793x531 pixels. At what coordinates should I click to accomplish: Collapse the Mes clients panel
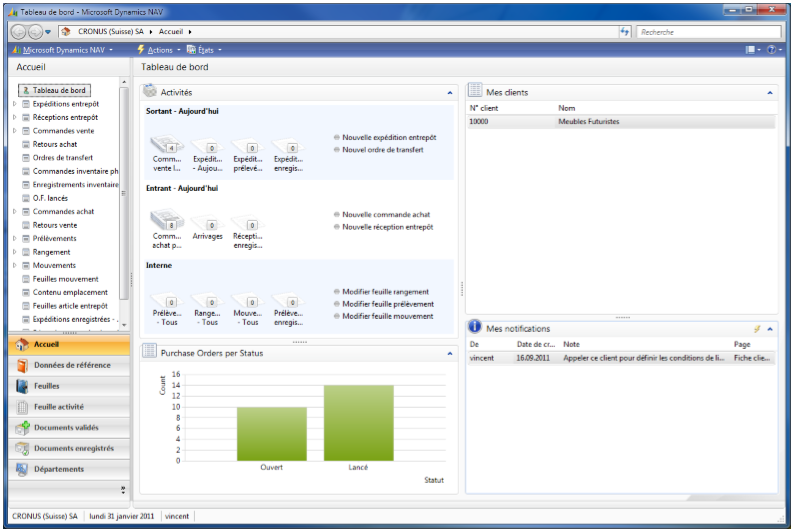(x=770, y=93)
